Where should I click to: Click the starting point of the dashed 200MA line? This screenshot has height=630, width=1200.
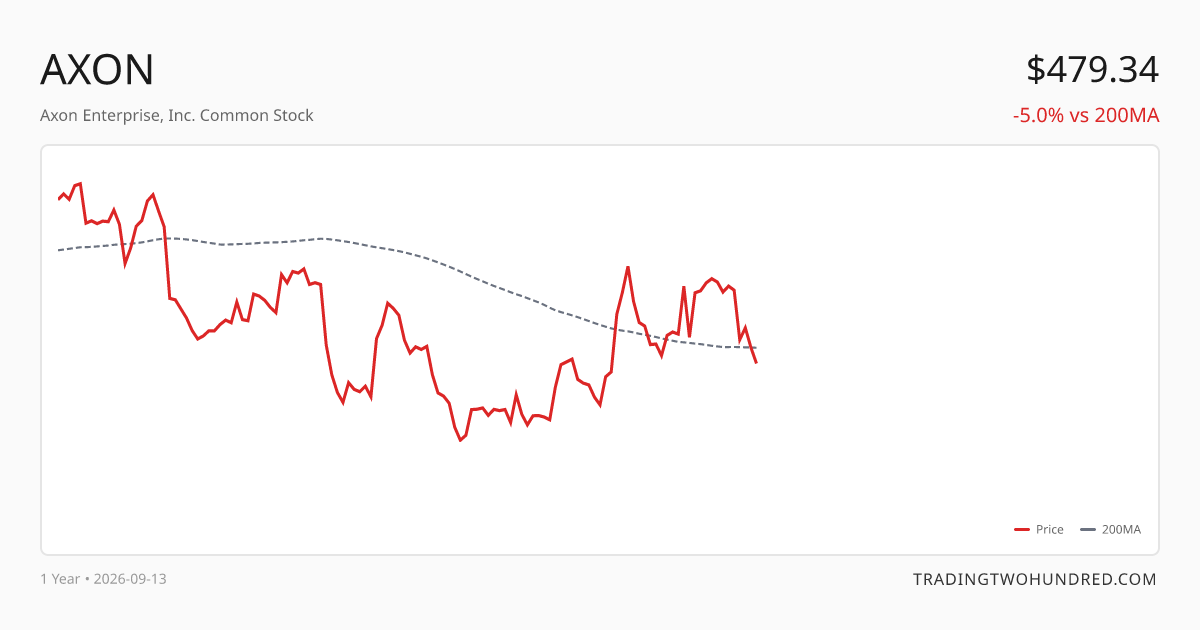(58, 250)
